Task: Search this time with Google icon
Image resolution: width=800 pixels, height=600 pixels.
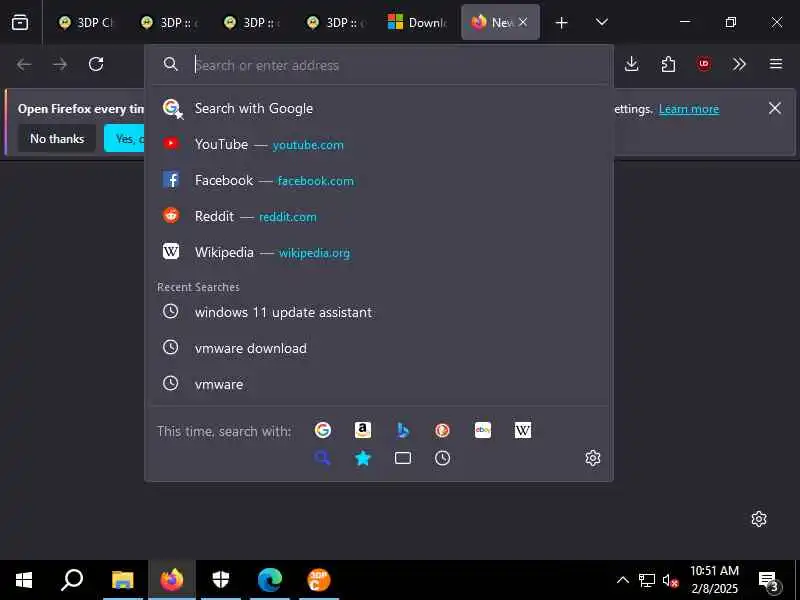Action: tap(322, 430)
